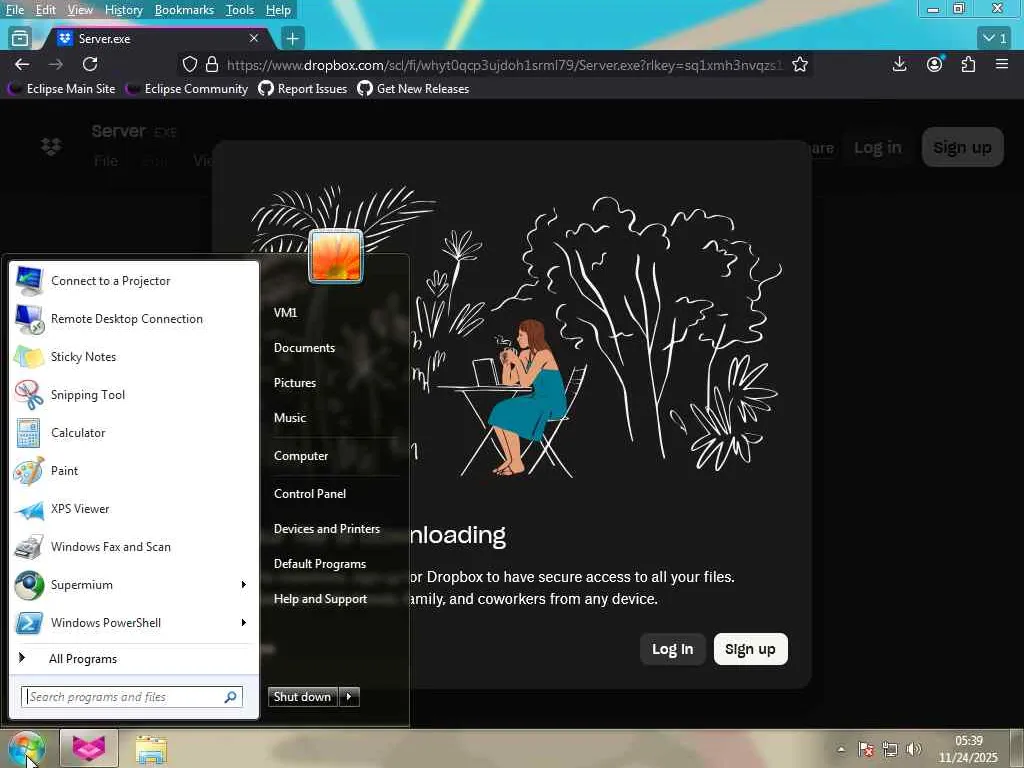Launch Connect to a Projector

pyautogui.click(x=134, y=281)
